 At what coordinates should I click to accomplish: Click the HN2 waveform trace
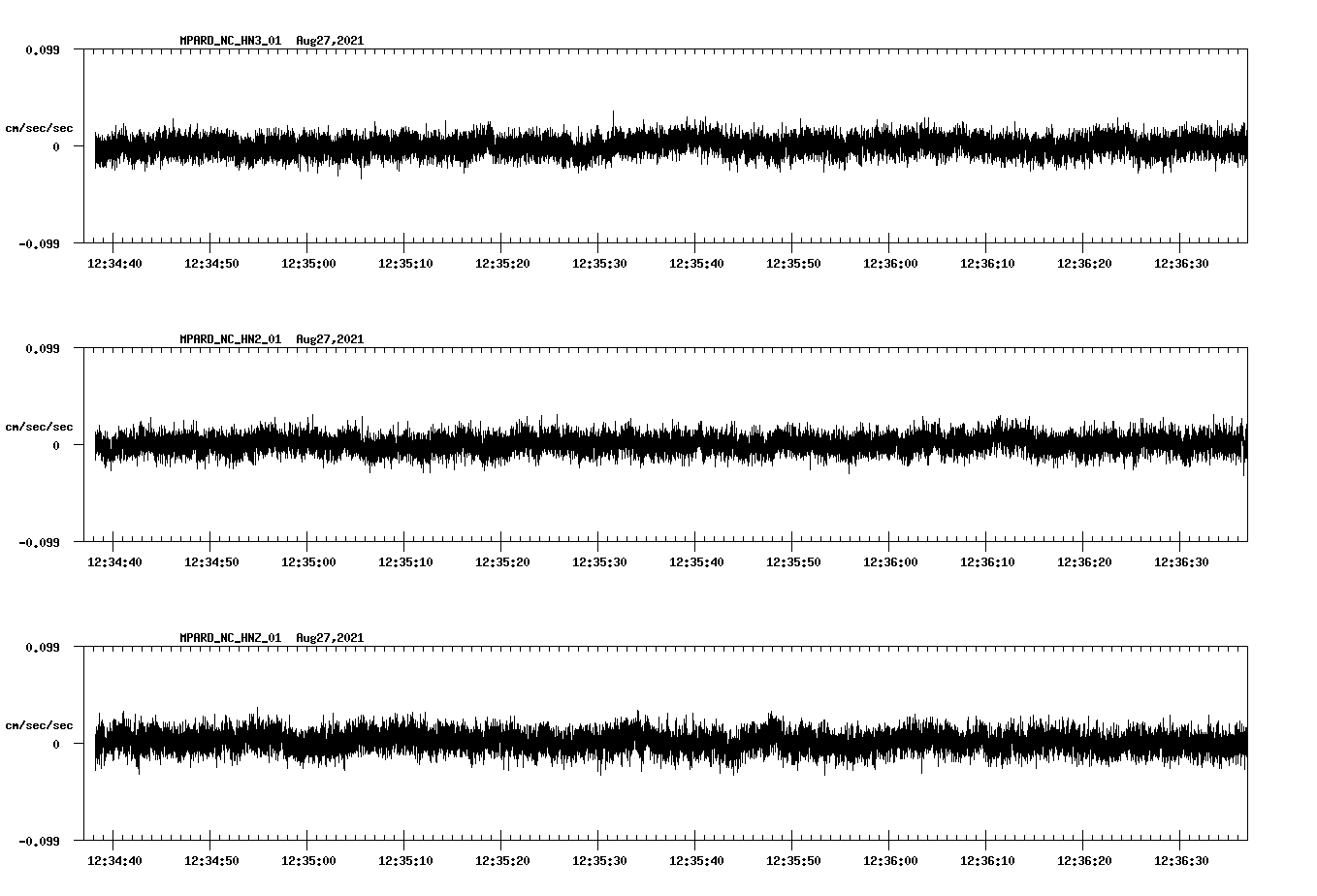coord(671,444)
